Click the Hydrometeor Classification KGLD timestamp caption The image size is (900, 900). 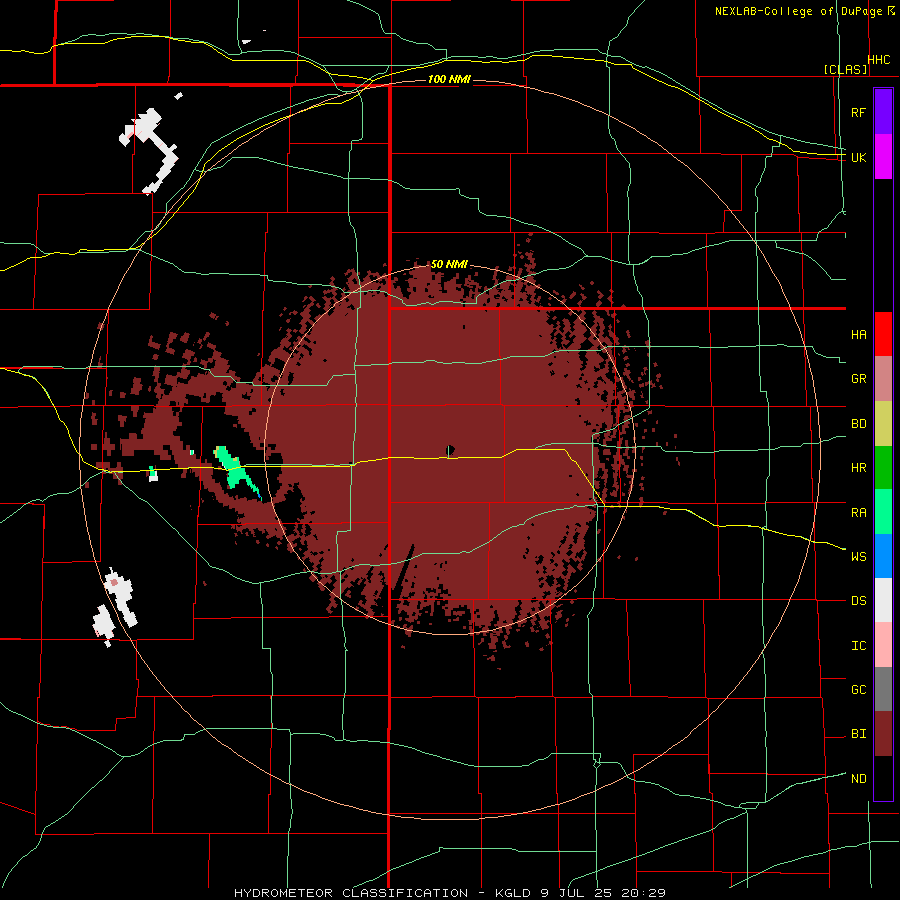point(450,893)
